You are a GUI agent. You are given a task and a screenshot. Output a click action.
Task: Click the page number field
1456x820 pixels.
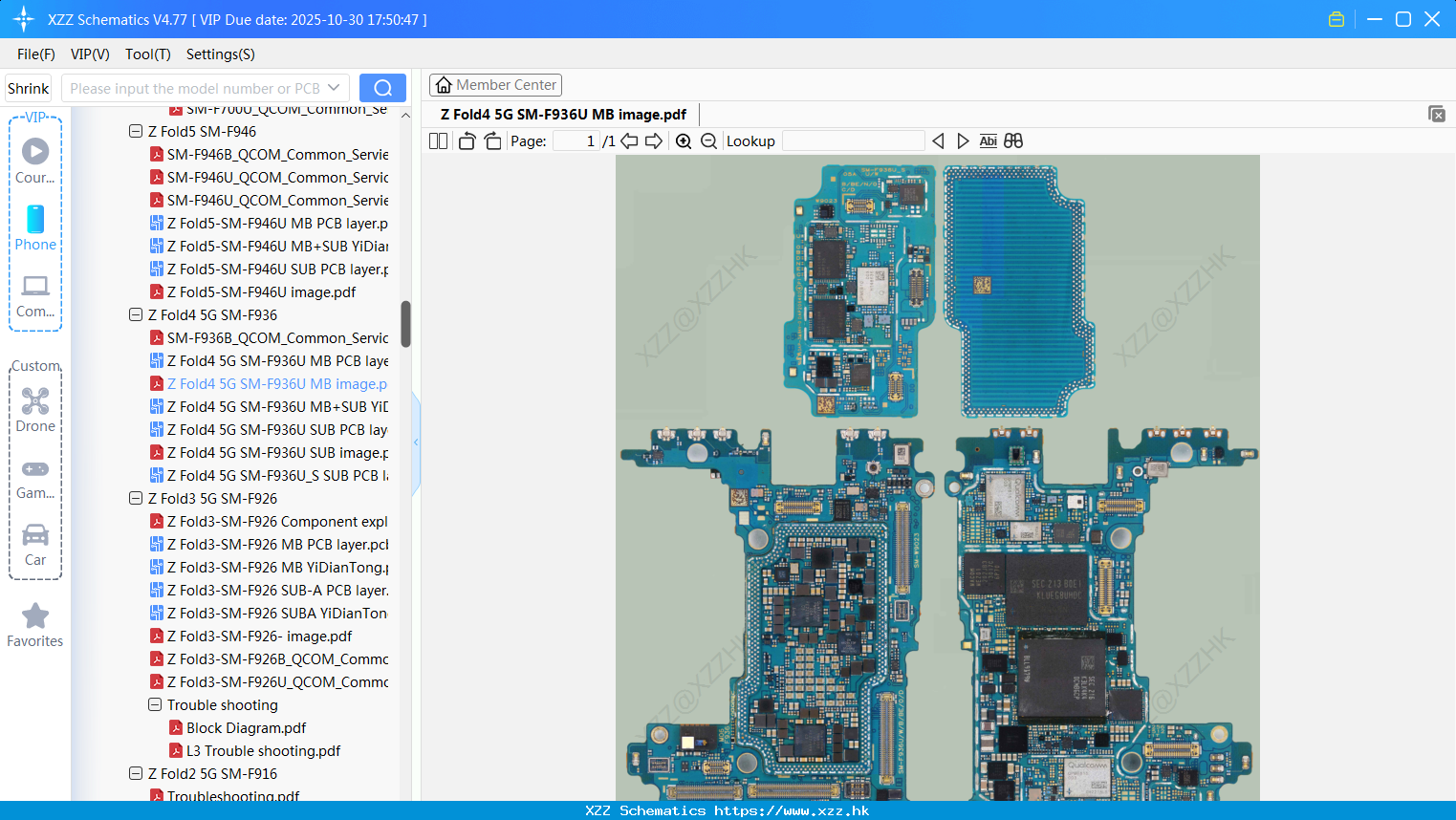pos(576,141)
